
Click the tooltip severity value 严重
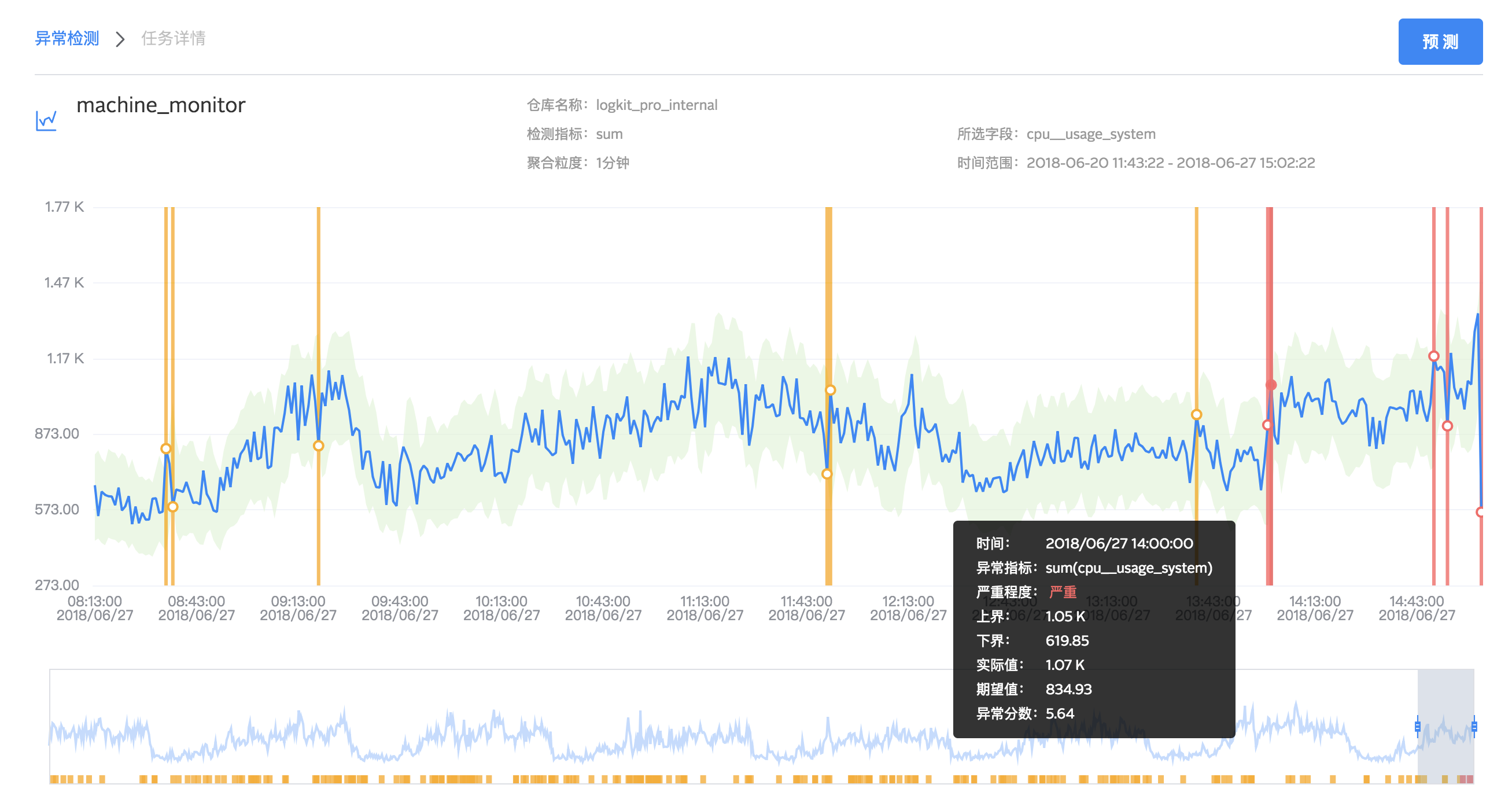[x=1063, y=592]
